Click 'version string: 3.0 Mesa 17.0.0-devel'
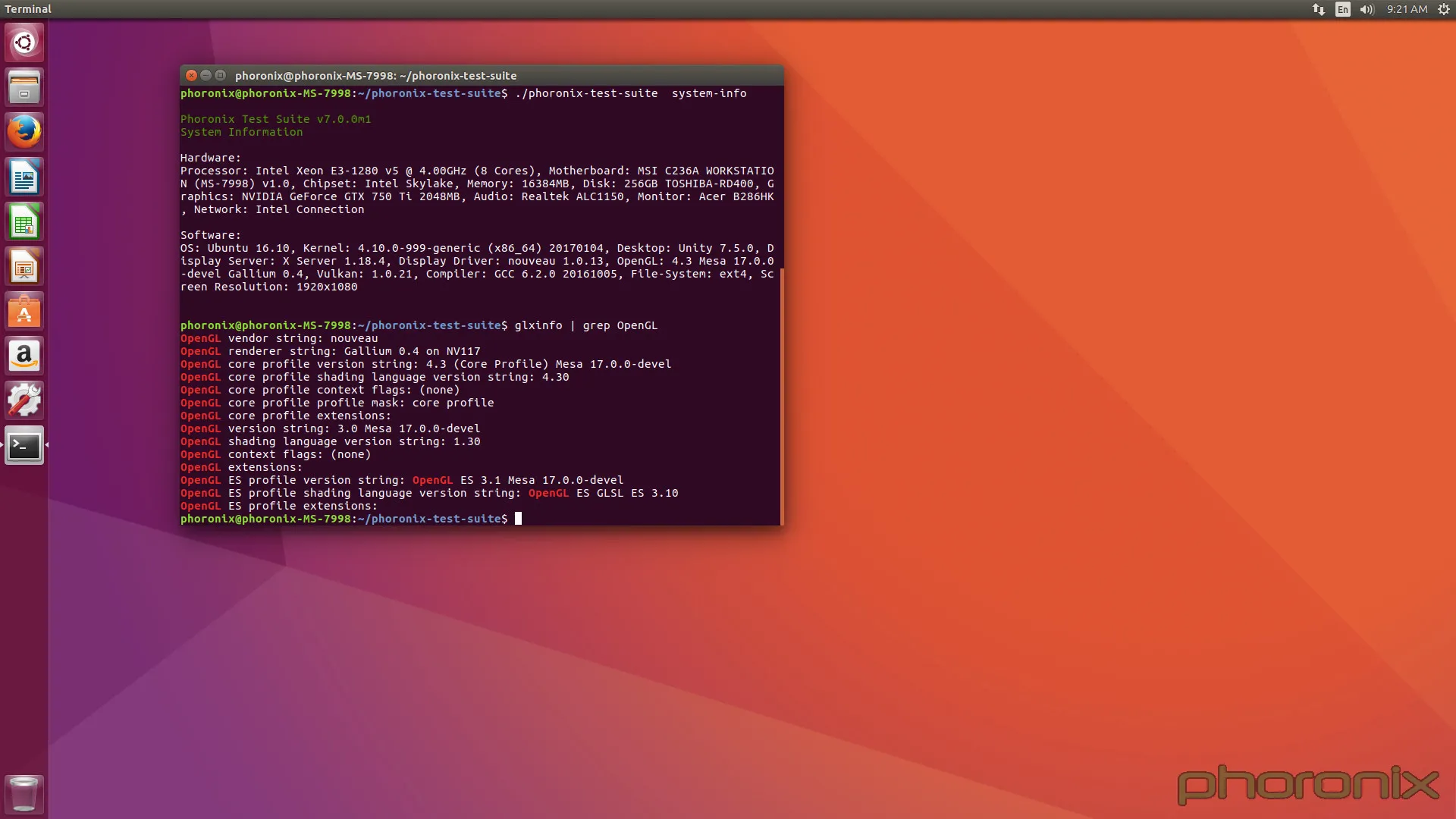Image resolution: width=1456 pixels, height=819 pixels. tap(354, 428)
